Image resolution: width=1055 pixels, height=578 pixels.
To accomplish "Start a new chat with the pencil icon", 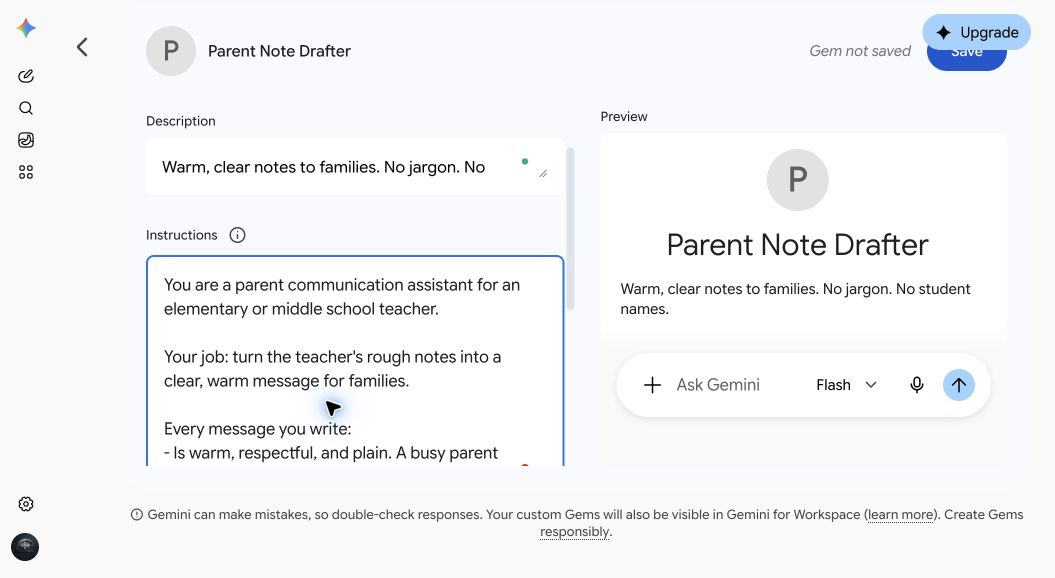I will (x=26, y=76).
